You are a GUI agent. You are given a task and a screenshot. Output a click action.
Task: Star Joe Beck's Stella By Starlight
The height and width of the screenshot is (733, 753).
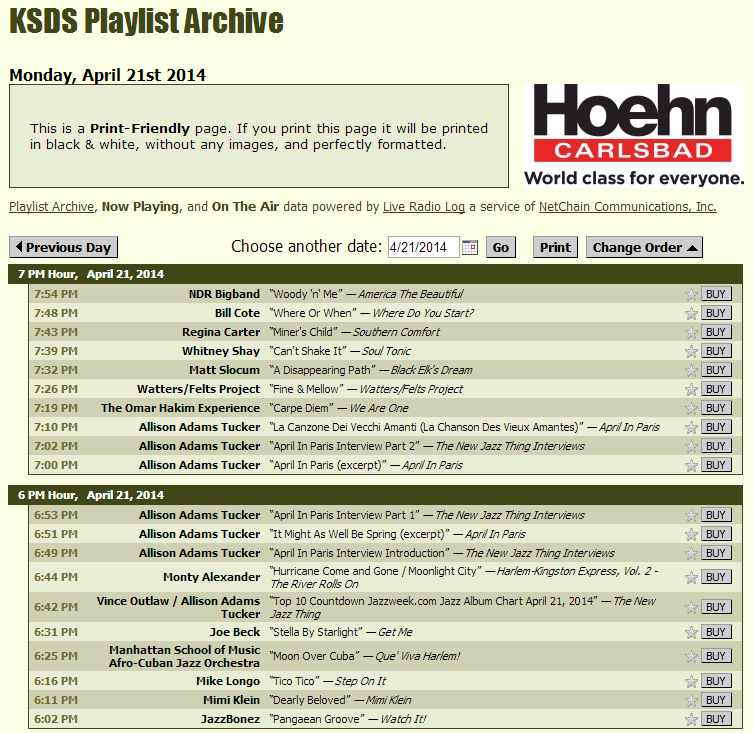click(x=691, y=632)
